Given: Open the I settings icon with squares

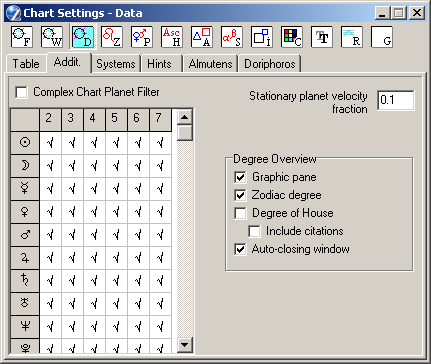Looking at the screenshot, I should (x=262, y=37).
